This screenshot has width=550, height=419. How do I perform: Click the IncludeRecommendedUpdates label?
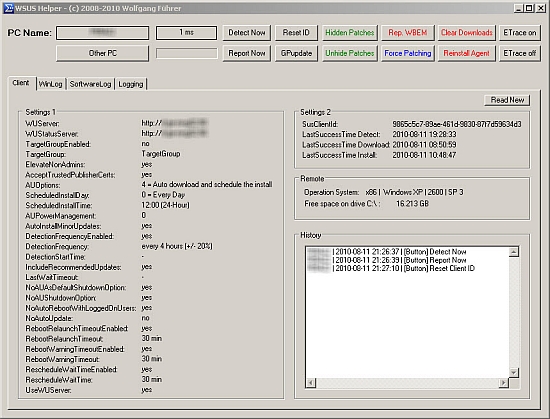(73, 267)
